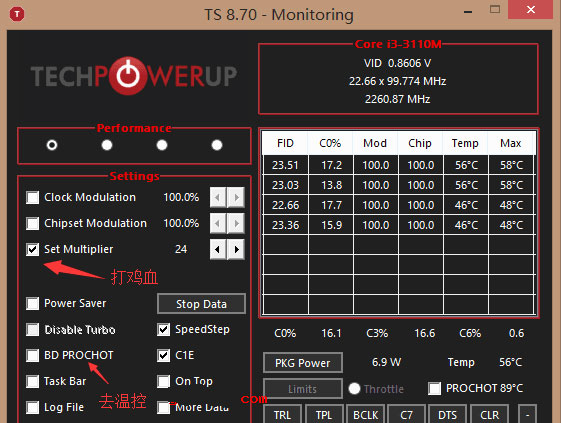Enable the Log File checkbox
Viewport: 561px width, 423px height.
[33, 407]
